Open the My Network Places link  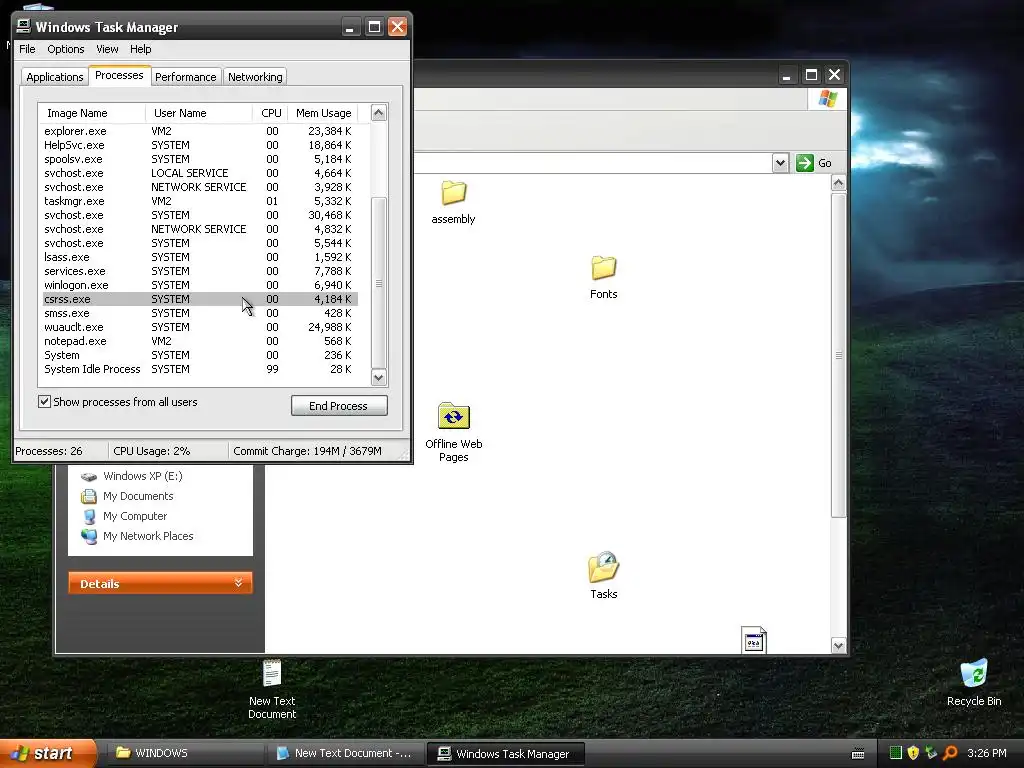[148, 536]
